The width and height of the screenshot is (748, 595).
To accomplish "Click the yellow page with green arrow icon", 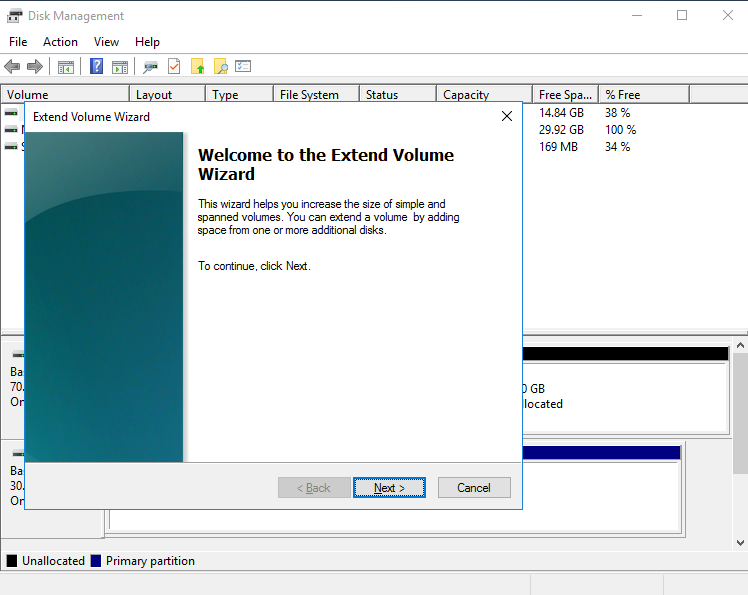I will 197,66.
